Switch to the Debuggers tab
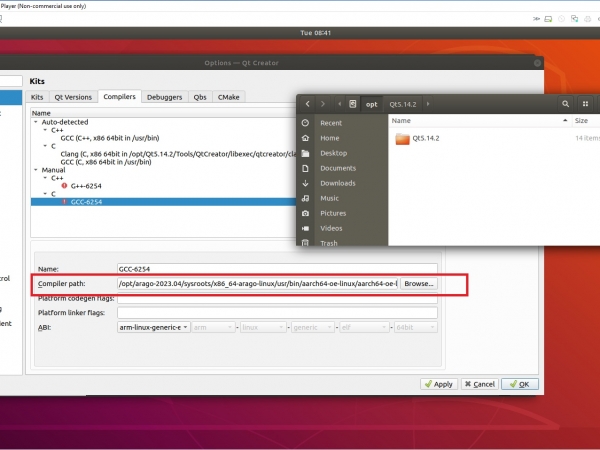Screen dimensions: 600x450 164,97
